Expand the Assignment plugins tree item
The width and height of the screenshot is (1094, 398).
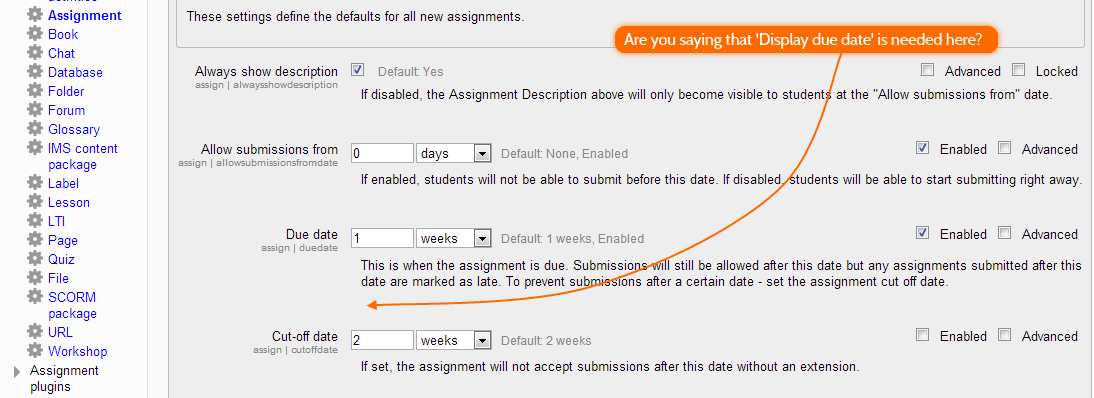(x=17, y=371)
